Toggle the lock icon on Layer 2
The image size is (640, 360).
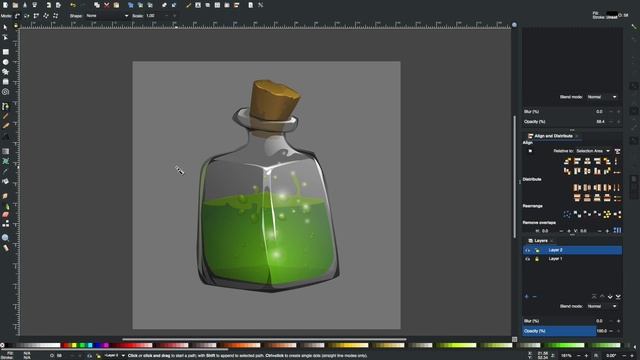point(537,250)
